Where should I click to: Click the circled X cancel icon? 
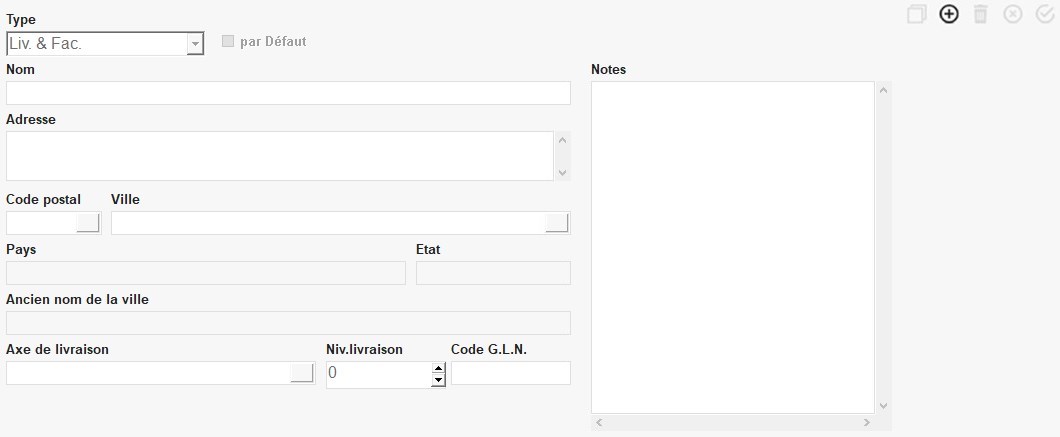[x=1013, y=14]
